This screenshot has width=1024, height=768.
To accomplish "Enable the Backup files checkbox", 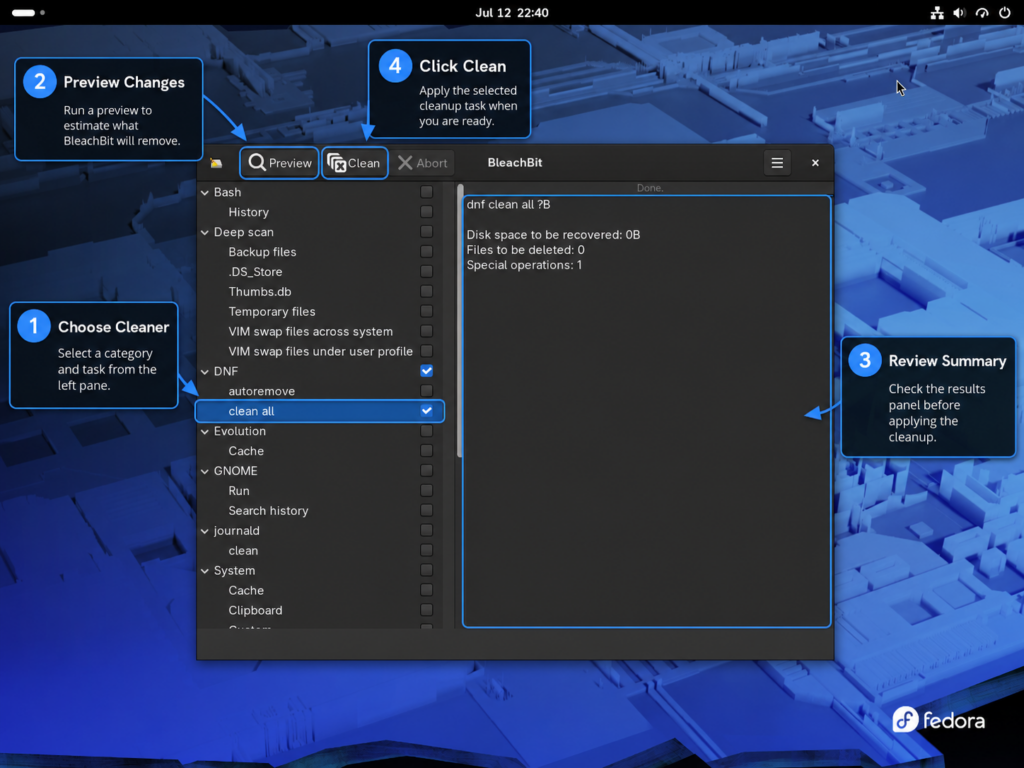I will [x=426, y=251].
